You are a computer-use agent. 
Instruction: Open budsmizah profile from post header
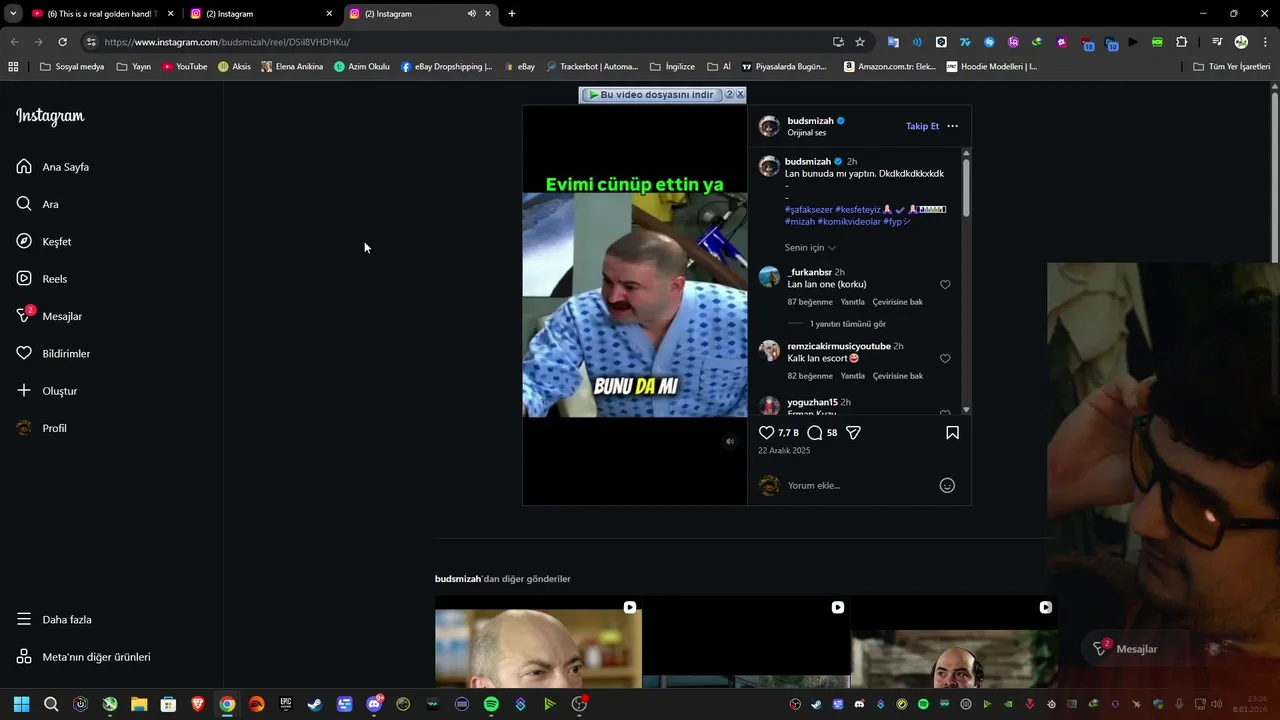click(810, 121)
